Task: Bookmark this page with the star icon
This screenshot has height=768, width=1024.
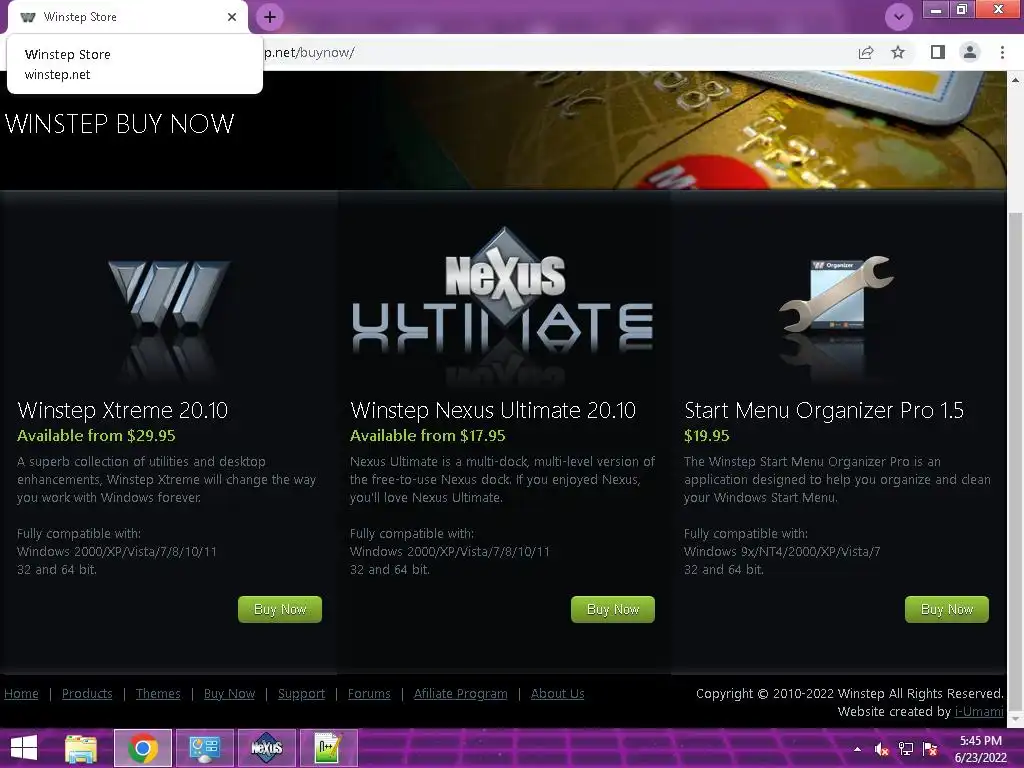Action: coord(898,52)
